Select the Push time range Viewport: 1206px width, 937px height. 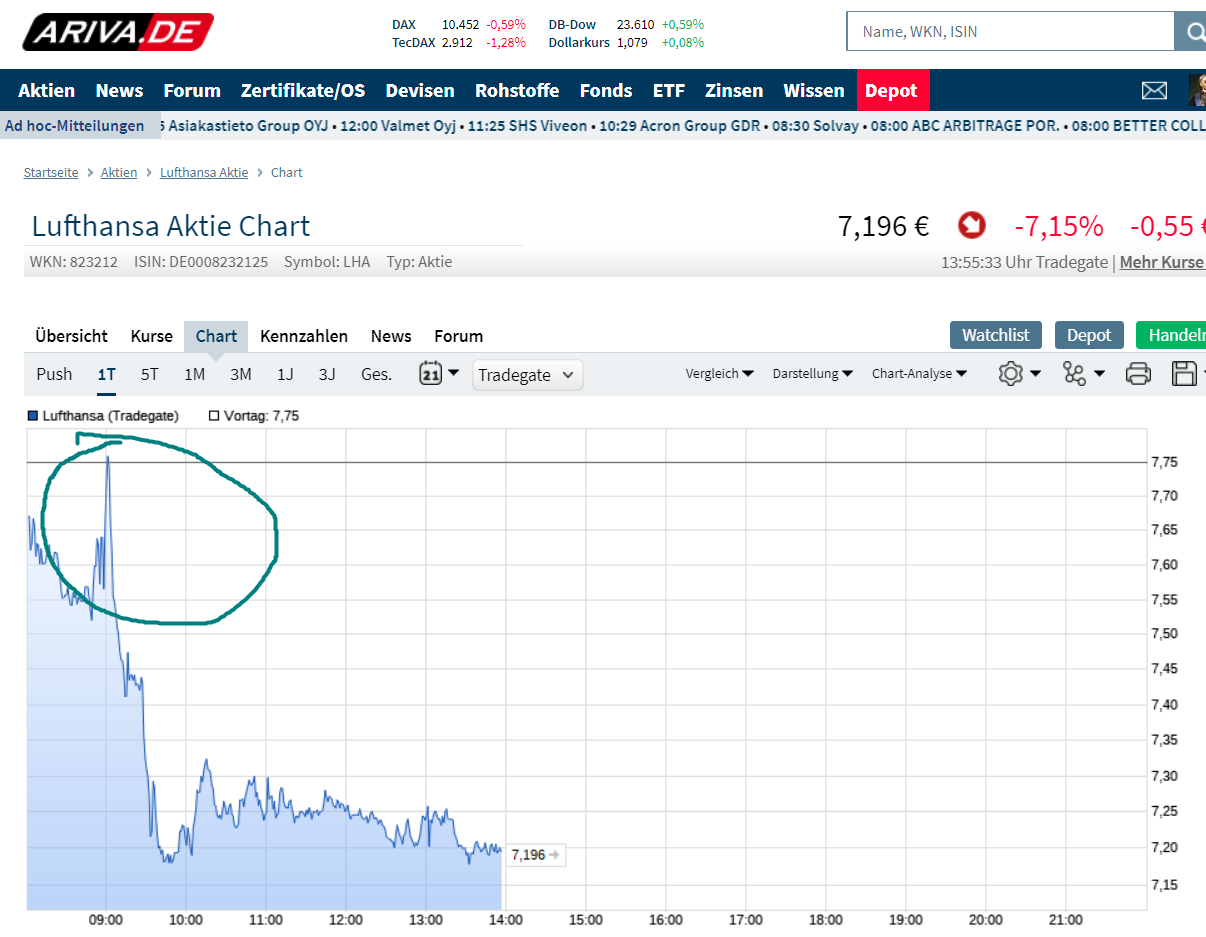click(x=54, y=374)
